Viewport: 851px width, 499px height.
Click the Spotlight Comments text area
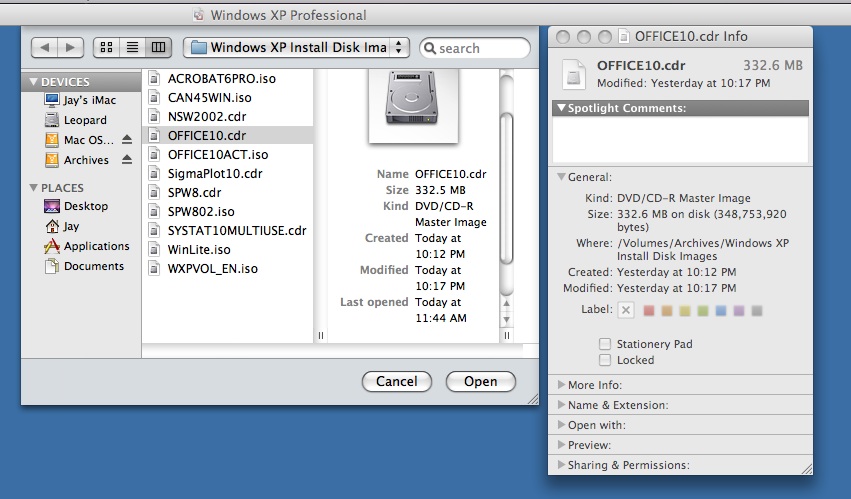tap(680, 139)
